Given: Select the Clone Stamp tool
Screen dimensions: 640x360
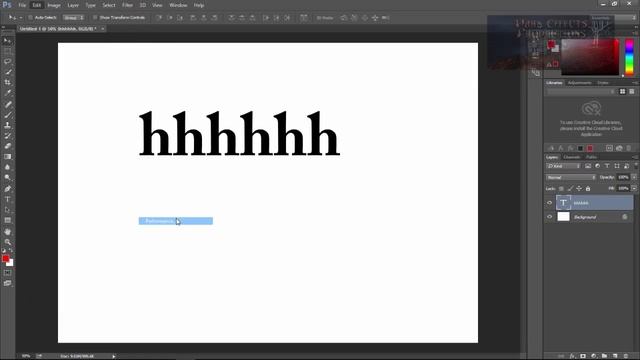Looking at the screenshot, I should coord(7,125).
